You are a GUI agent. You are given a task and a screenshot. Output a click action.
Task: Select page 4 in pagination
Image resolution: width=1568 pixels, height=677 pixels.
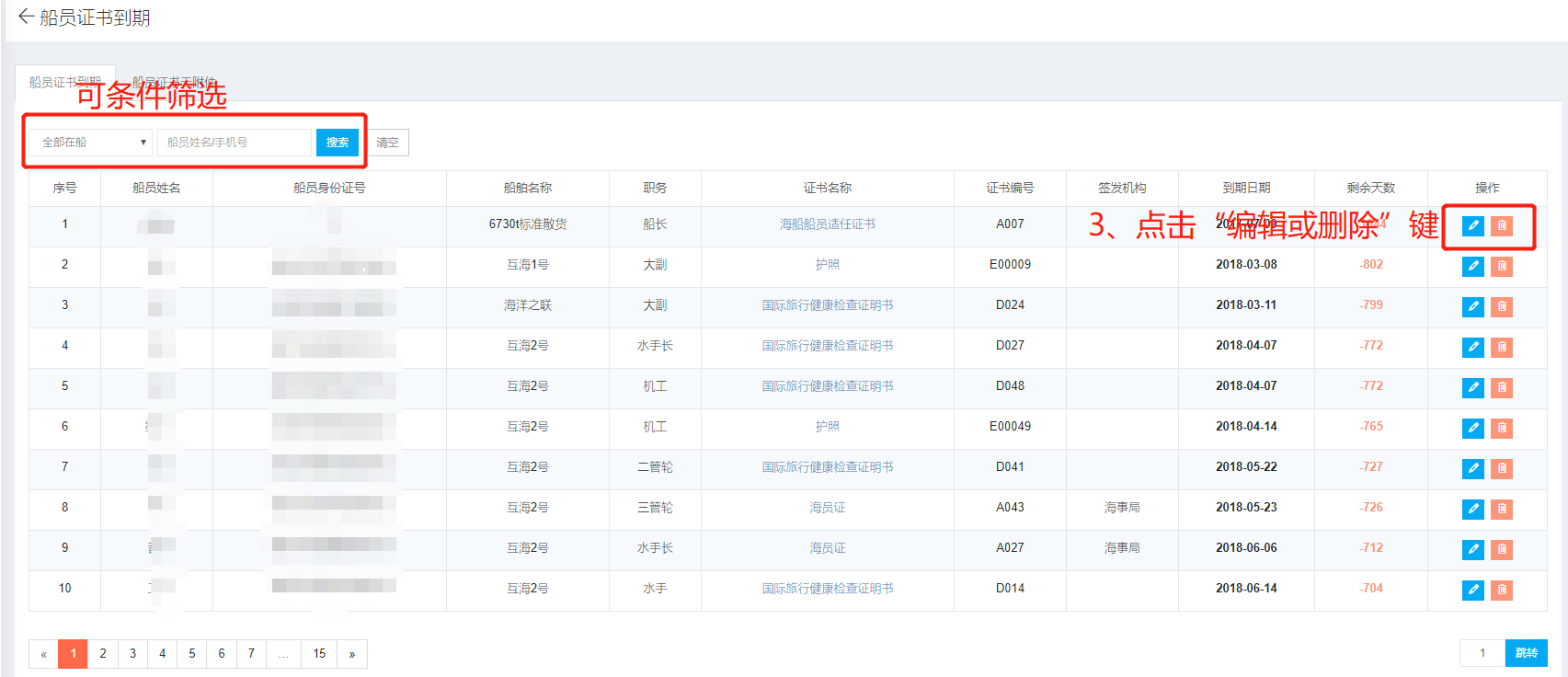click(x=162, y=654)
